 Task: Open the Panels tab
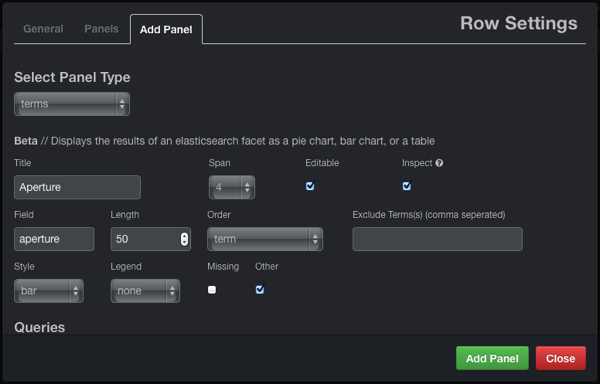click(101, 29)
